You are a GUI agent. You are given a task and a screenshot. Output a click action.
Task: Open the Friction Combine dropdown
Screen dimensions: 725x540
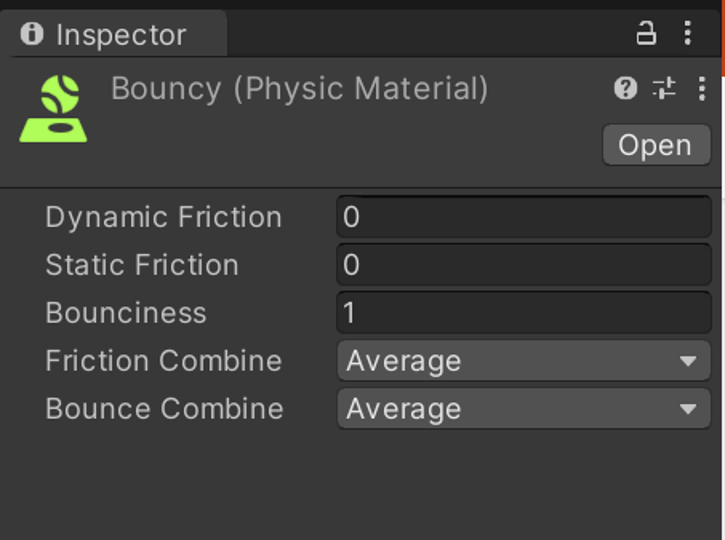[524, 361]
